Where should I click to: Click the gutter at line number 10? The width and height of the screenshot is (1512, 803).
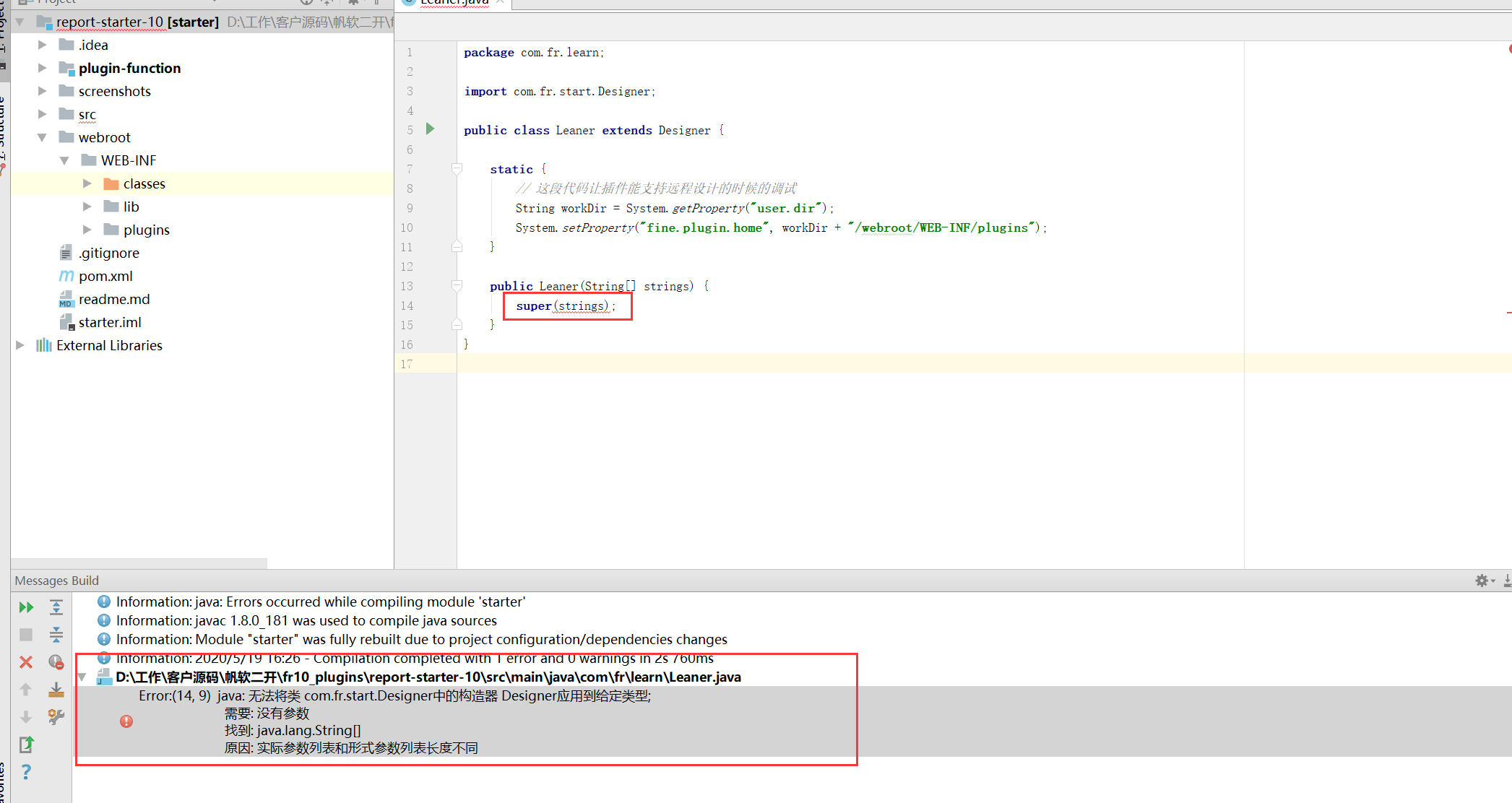pos(407,227)
